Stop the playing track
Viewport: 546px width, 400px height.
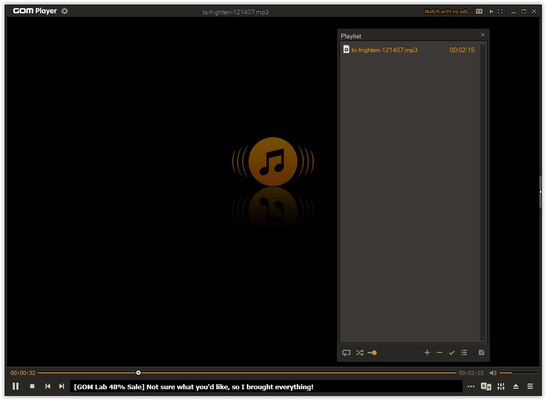coord(32,386)
